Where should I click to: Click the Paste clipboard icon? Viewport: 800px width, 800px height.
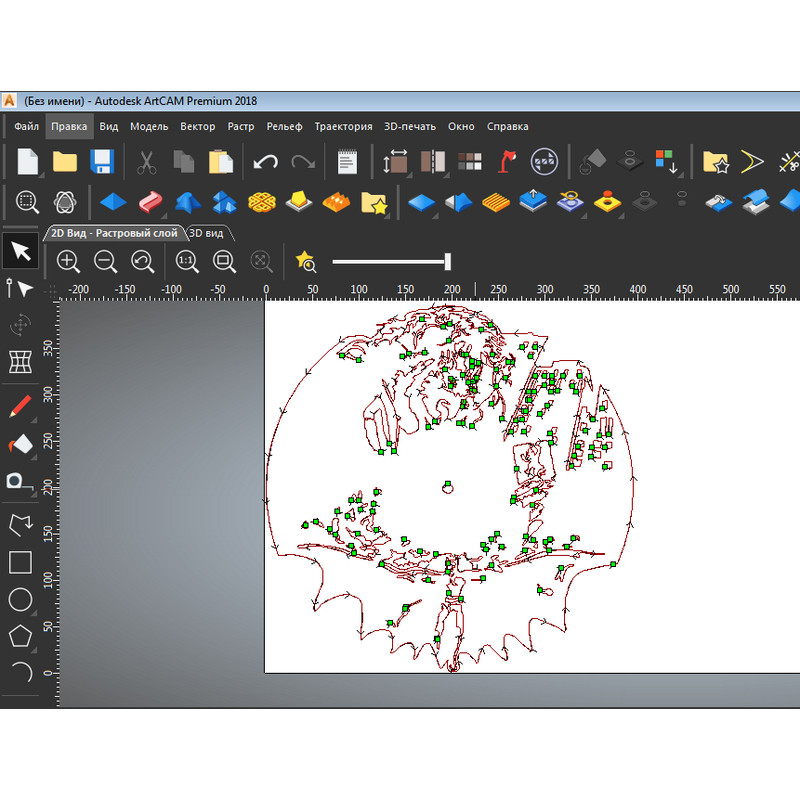pos(220,161)
